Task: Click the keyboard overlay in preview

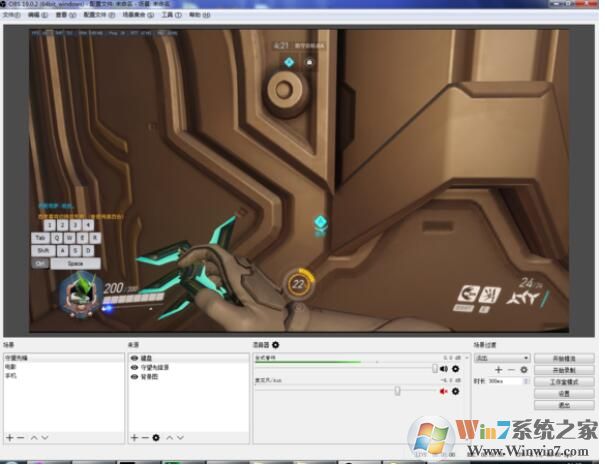Action: tap(66, 244)
